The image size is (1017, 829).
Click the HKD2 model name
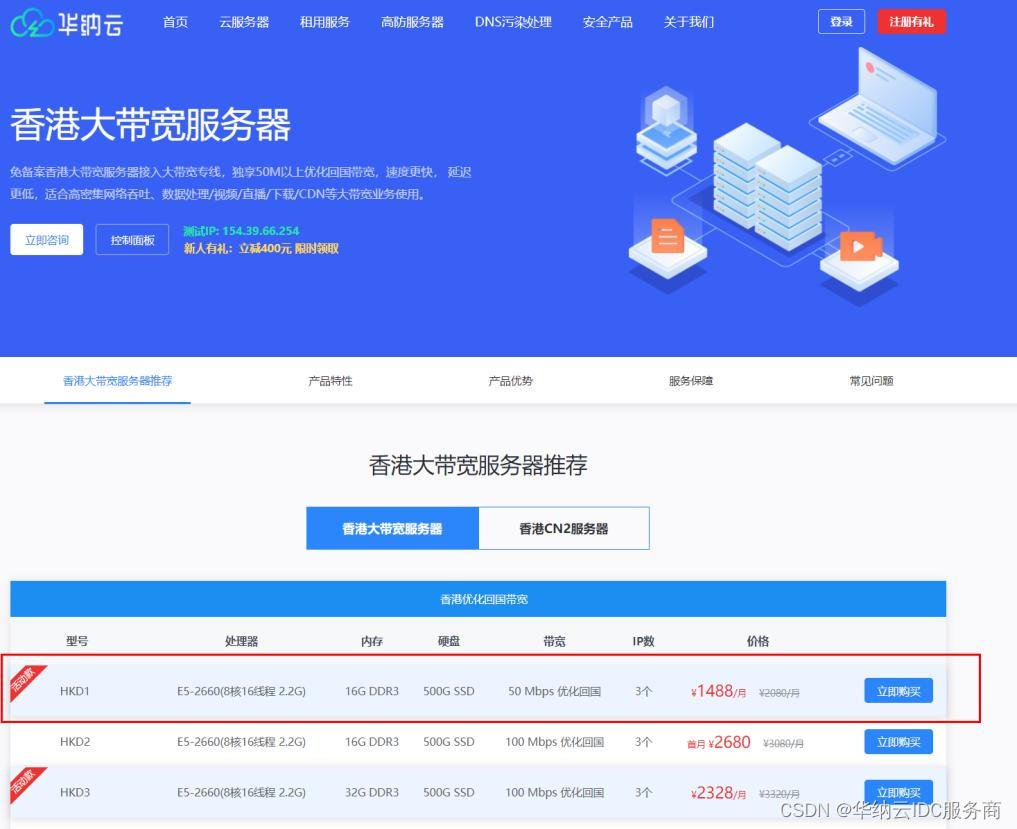pyautogui.click(x=75, y=742)
